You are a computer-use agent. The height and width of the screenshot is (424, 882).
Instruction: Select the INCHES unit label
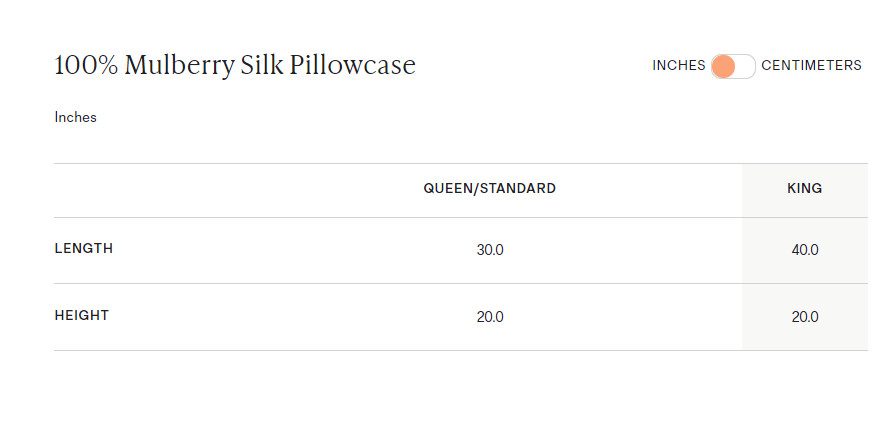pos(678,66)
